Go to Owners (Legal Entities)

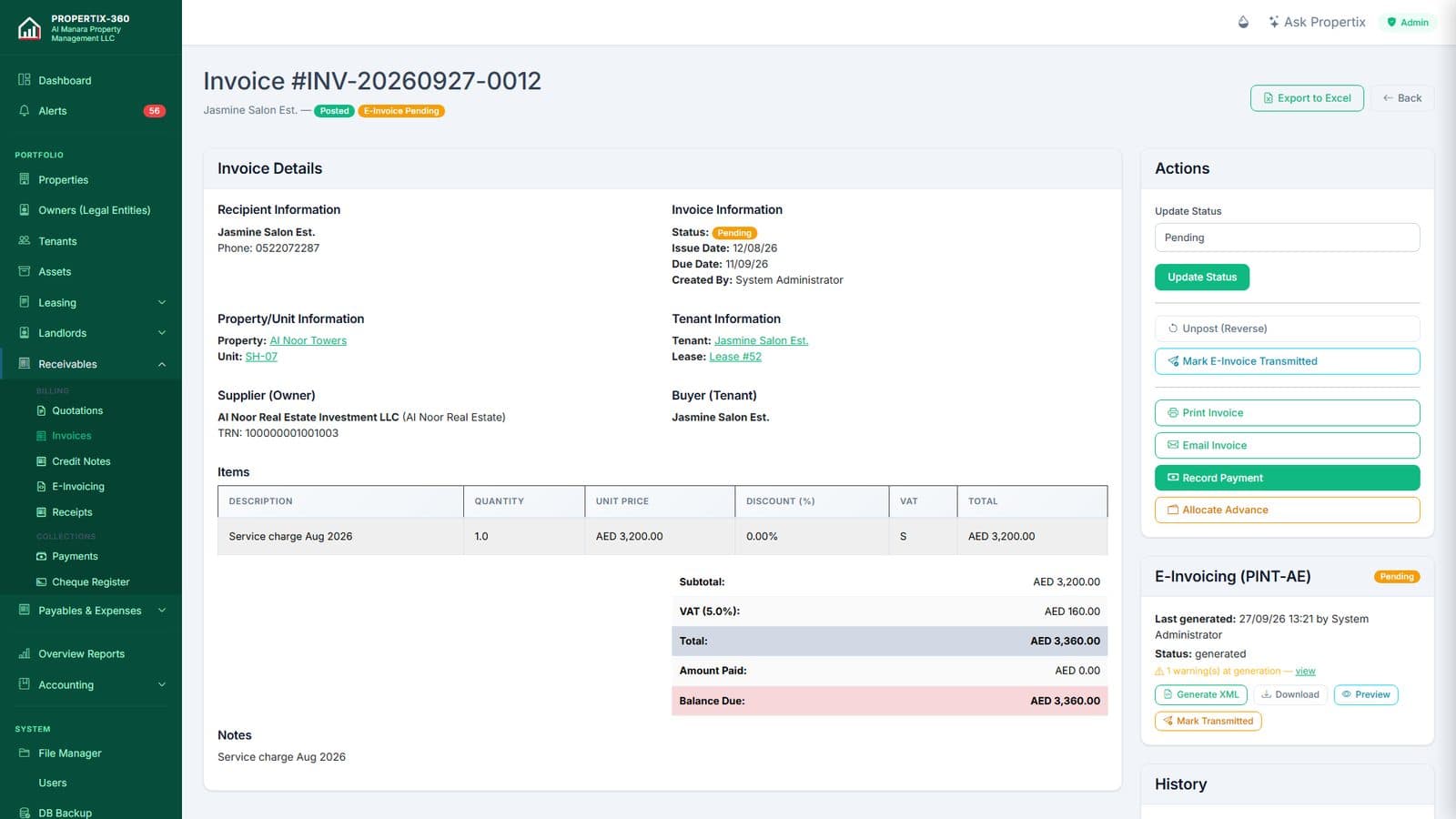pos(94,210)
